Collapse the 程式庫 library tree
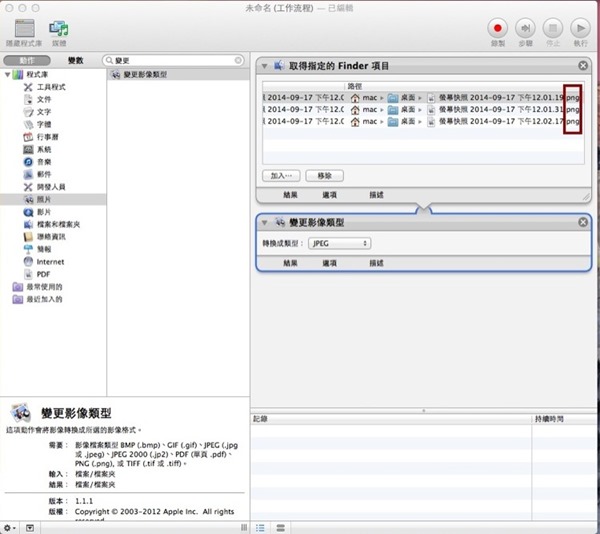600x534 pixels. (x=7, y=75)
